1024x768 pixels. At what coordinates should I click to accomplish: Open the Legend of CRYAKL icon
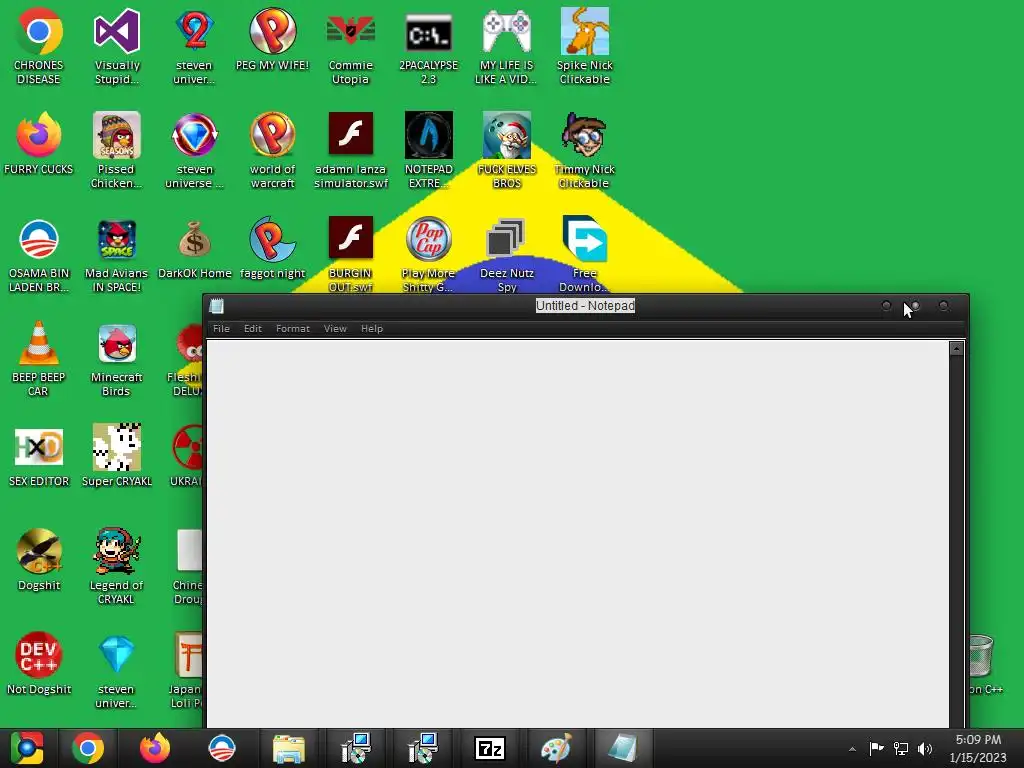tap(117, 567)
